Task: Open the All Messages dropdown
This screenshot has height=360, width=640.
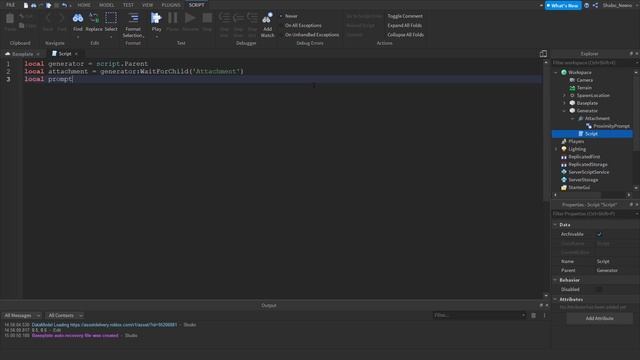Action: 22,316
